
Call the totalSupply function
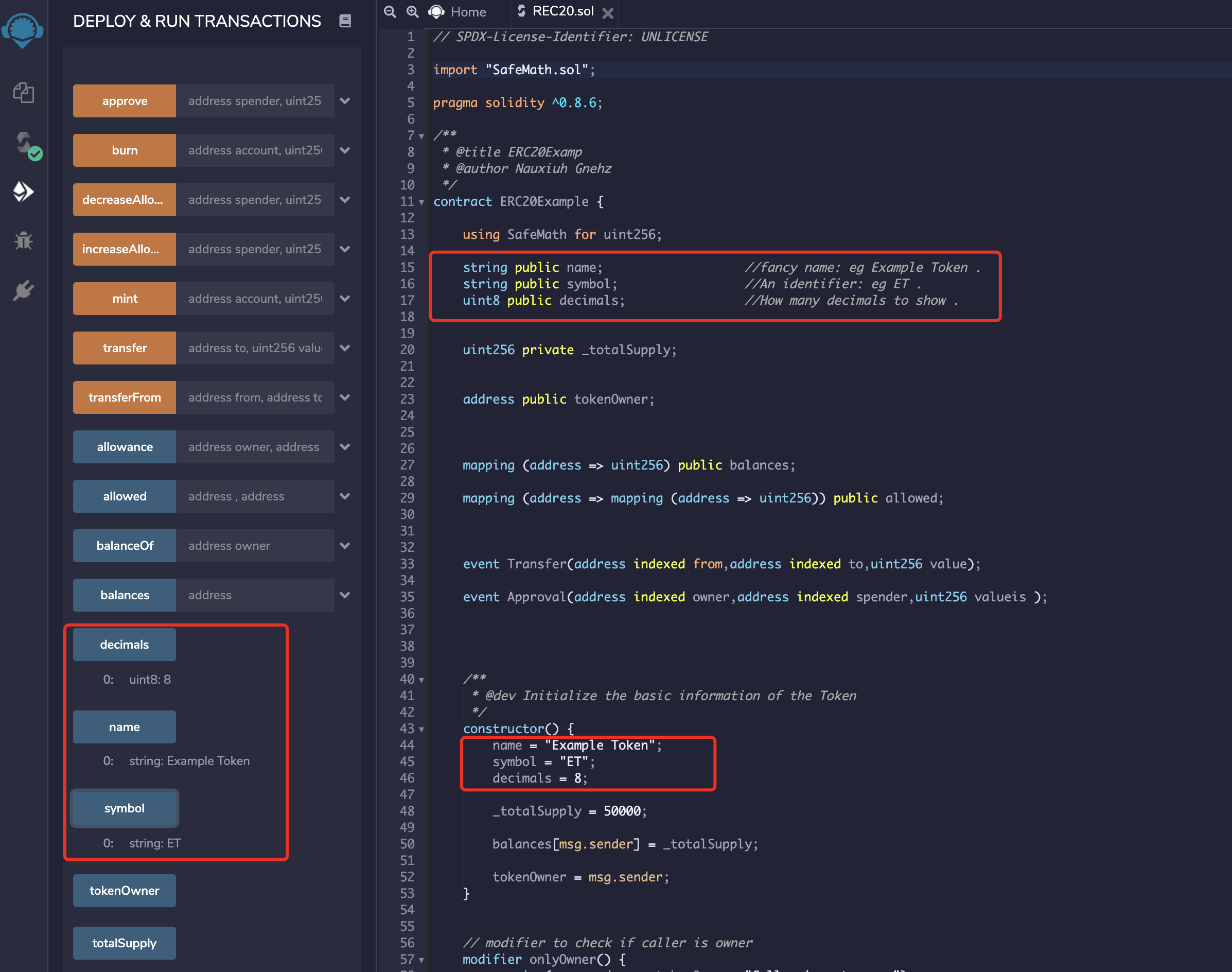[x=125, y=943]
